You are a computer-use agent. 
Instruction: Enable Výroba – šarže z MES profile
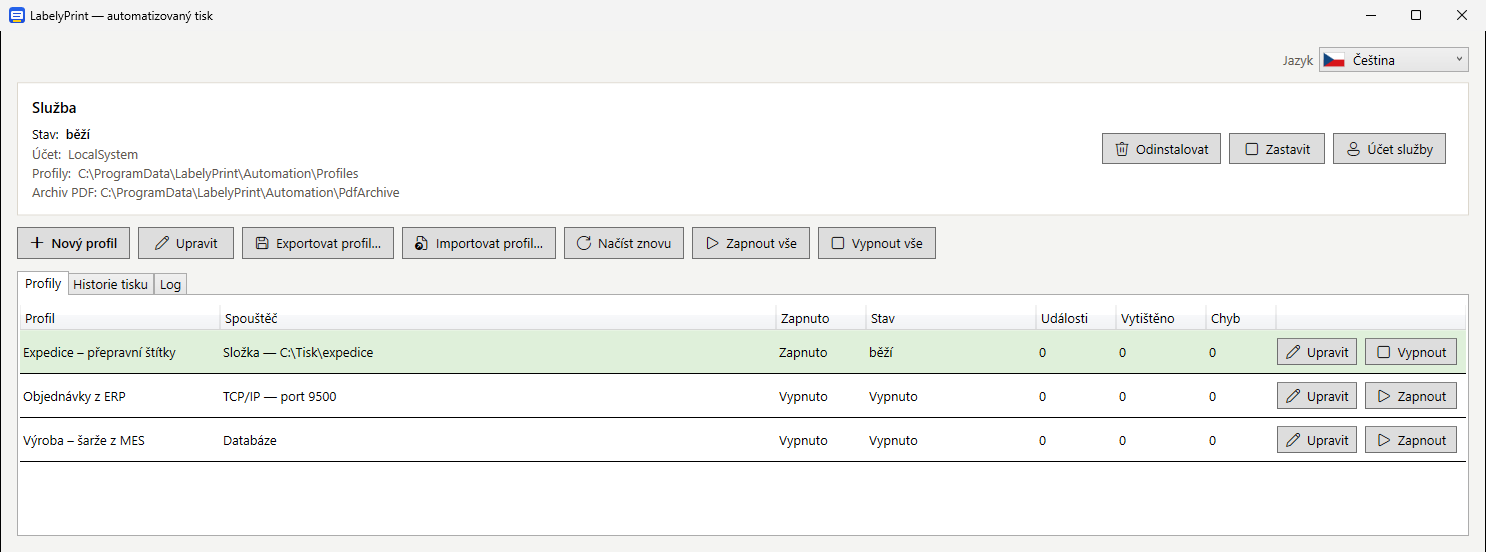point(1411,440)
